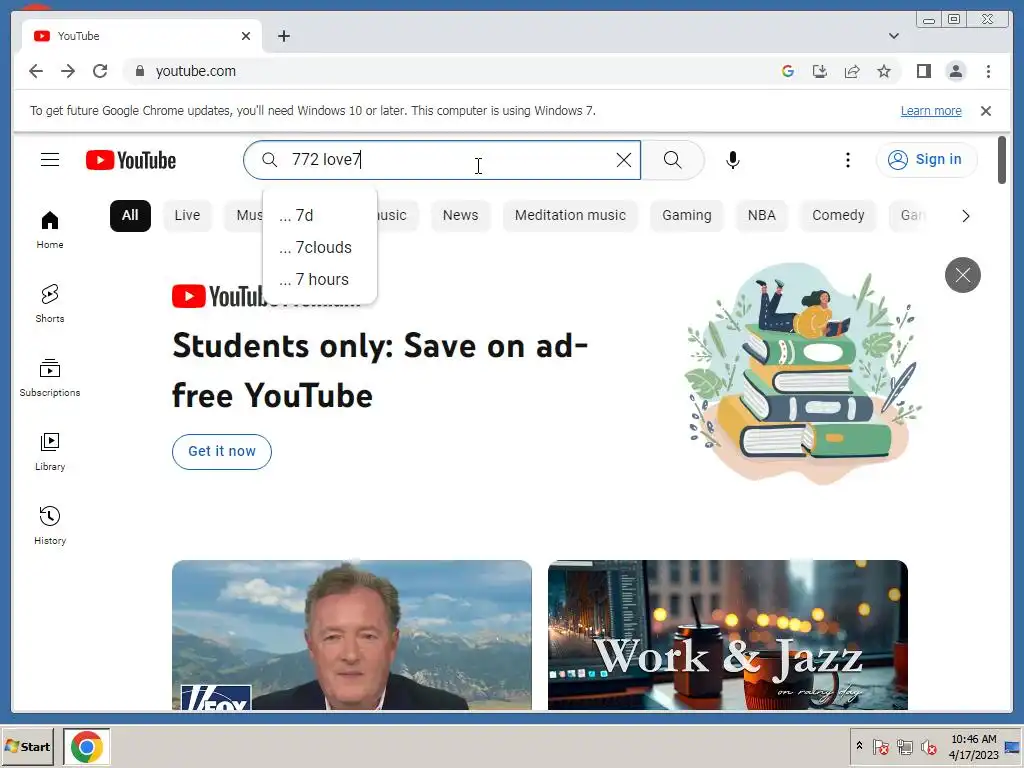View site information lock icon
1024x768 pixels.
[139, 71]
